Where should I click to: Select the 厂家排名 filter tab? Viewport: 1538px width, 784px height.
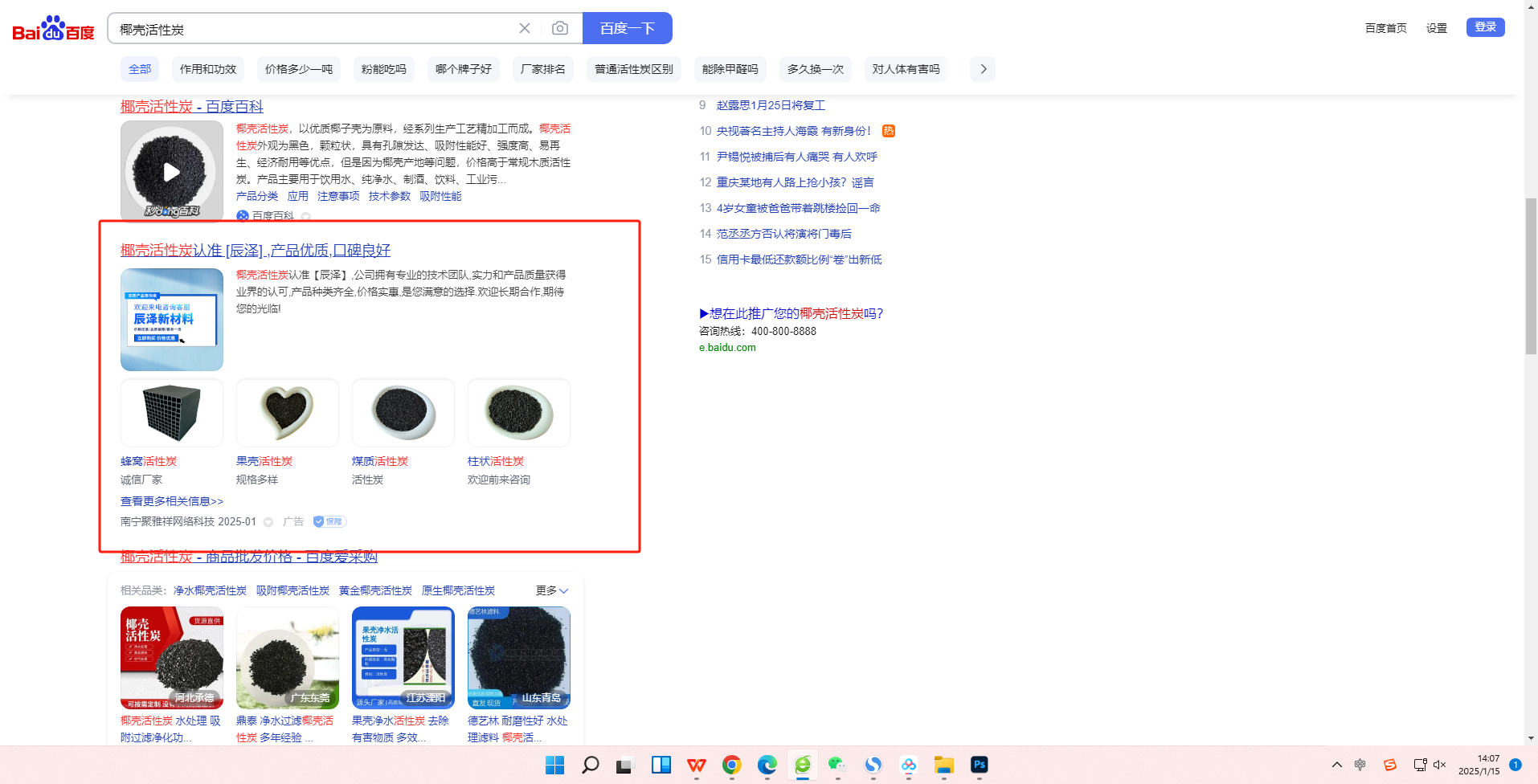pos(542,69)
